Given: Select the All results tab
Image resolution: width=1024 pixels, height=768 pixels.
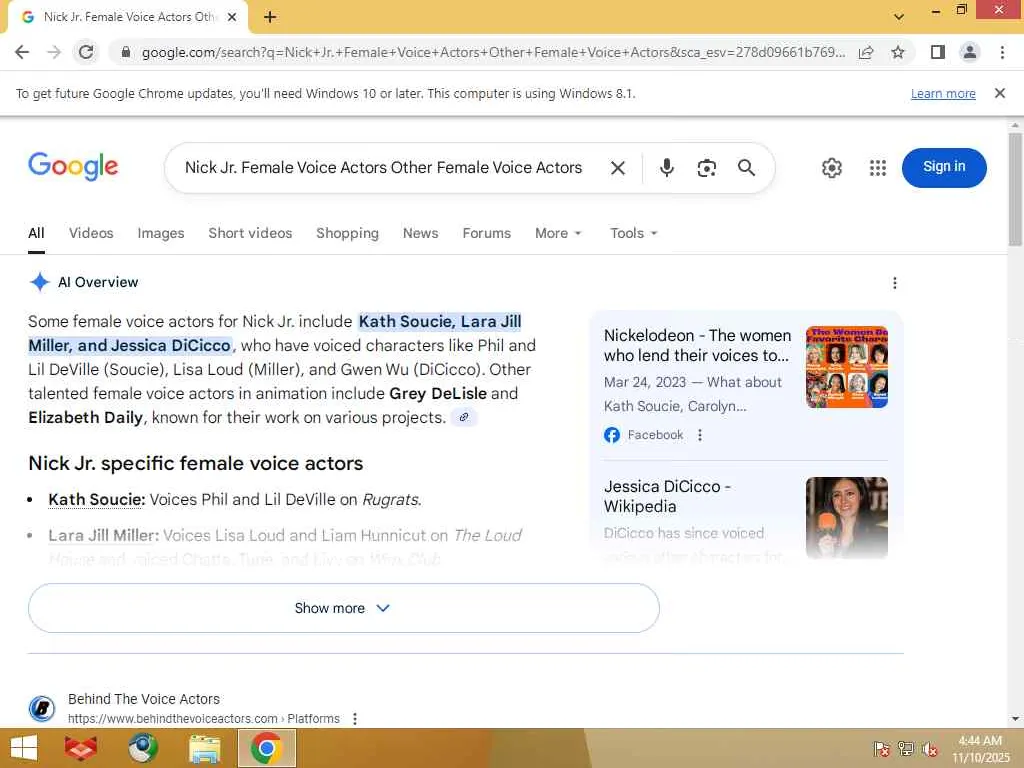Looking at the screenshot, I should pyautogui.click(x=37, y=233).
